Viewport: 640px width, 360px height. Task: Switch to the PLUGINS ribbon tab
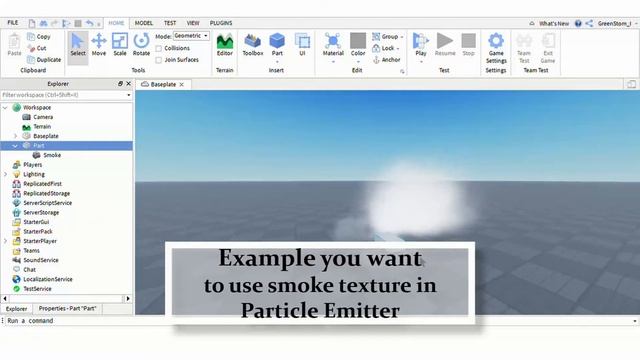pyautogui.click(x=221, y=23)
